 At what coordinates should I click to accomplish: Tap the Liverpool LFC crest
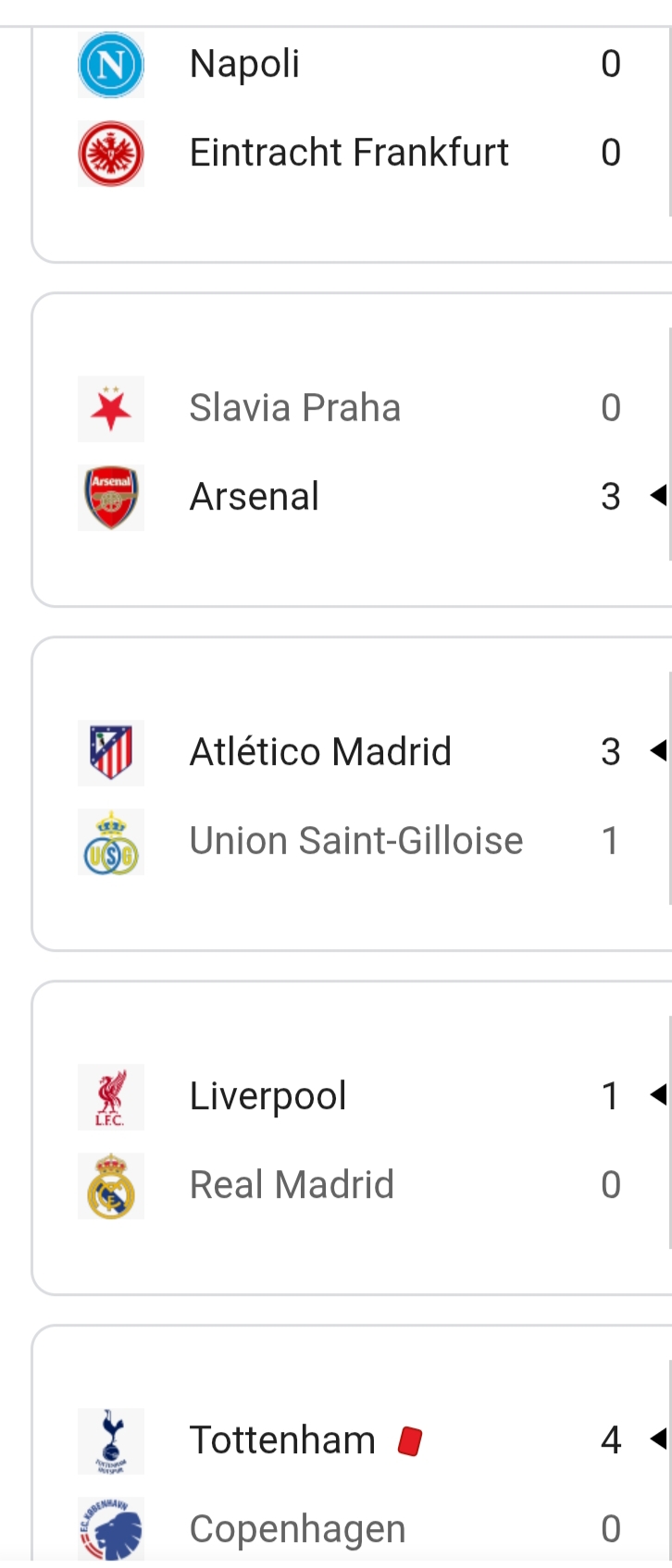[x=111, y=1097]
